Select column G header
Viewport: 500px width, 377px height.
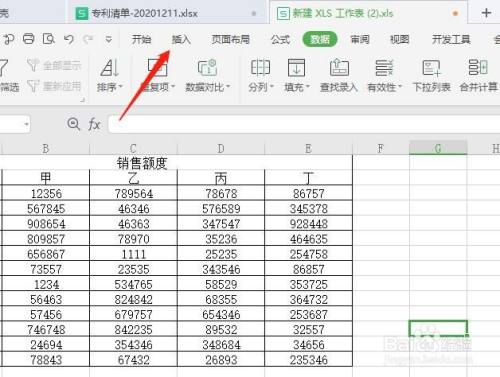438,148
